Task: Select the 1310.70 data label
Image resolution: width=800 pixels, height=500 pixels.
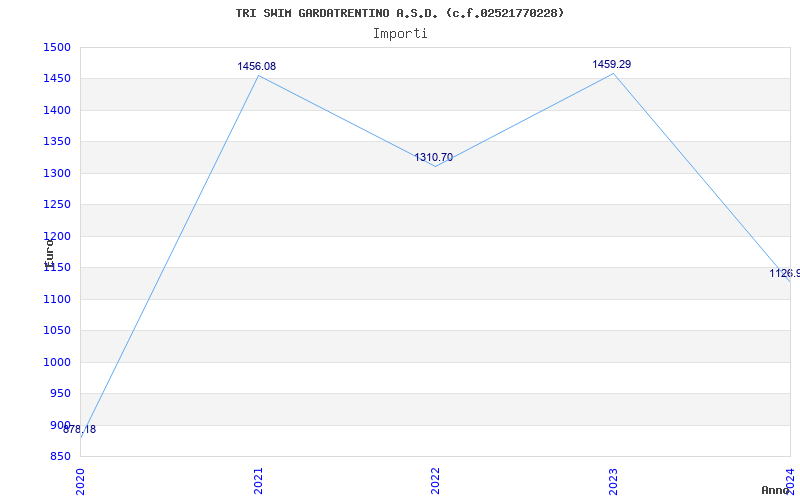Action: tap(433, 158)
